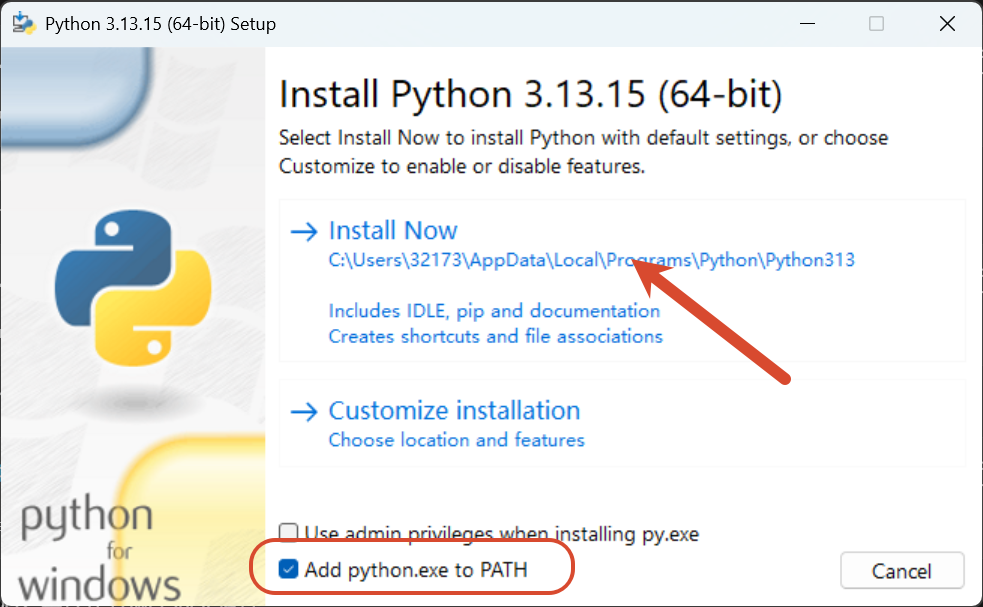Image resolution: width=983 pixels, height=607 pixels.
Task: Choose Customize installation
Action: click(x=622, y=423)
